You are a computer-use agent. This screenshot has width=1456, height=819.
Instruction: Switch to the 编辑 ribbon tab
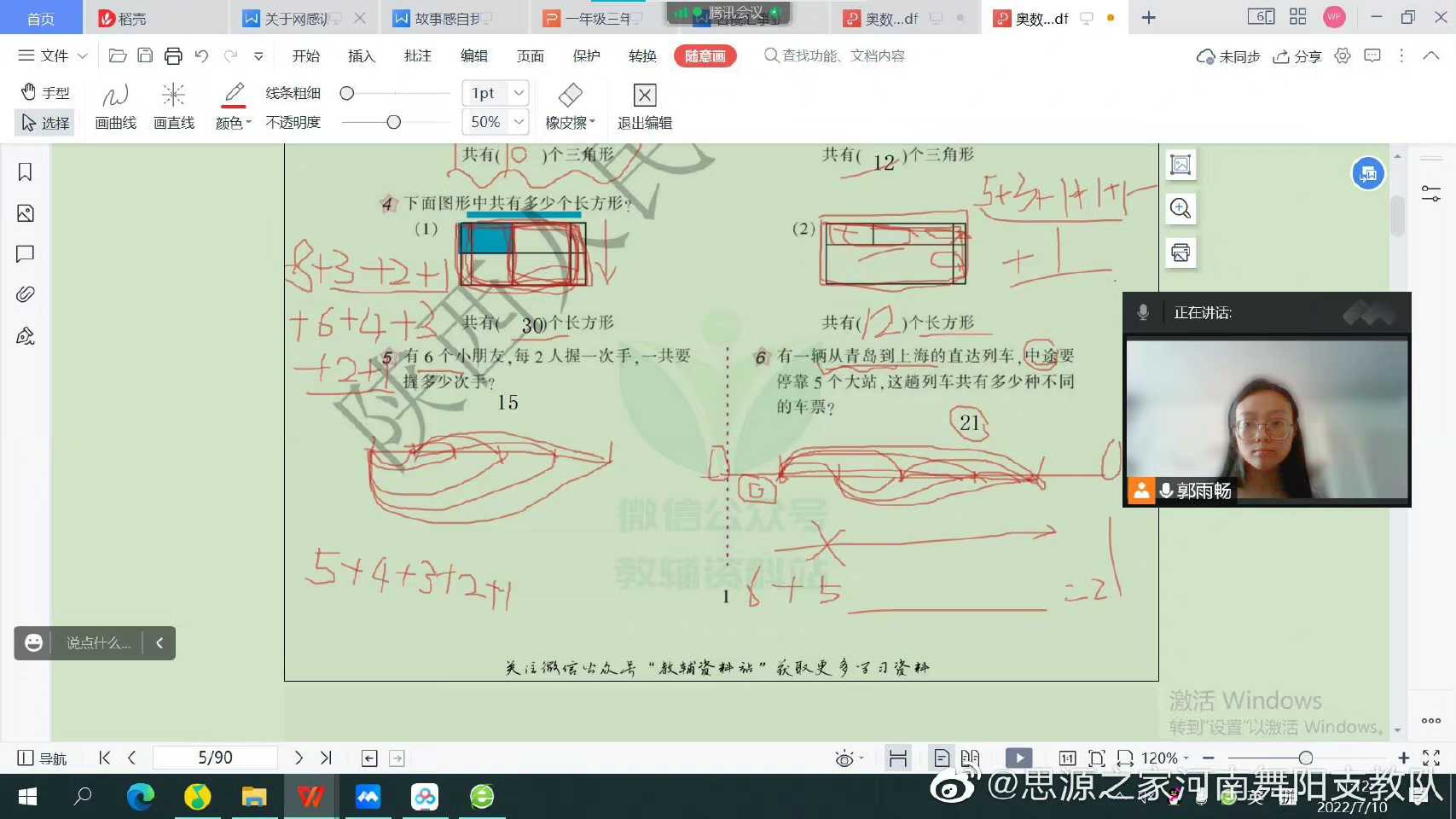pyautogui.click(x=474, y=56)
